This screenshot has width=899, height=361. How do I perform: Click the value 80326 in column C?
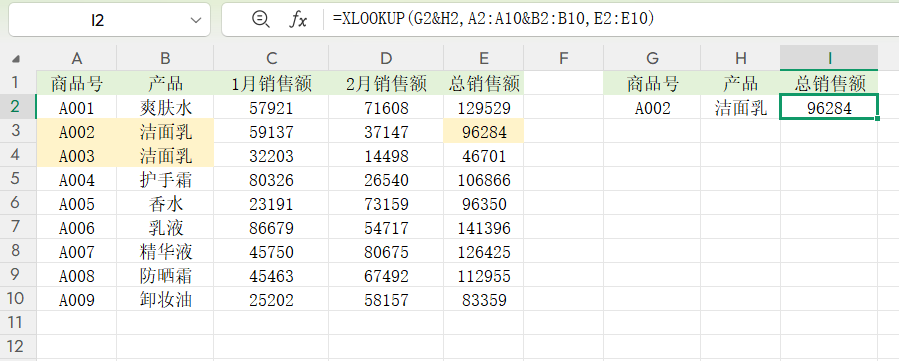pyautogui.click(x=271, y=179)
